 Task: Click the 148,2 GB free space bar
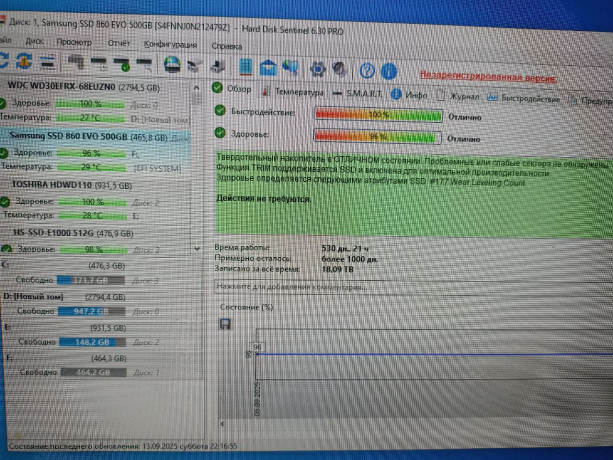pyautogui.click(x=93, y=342)
